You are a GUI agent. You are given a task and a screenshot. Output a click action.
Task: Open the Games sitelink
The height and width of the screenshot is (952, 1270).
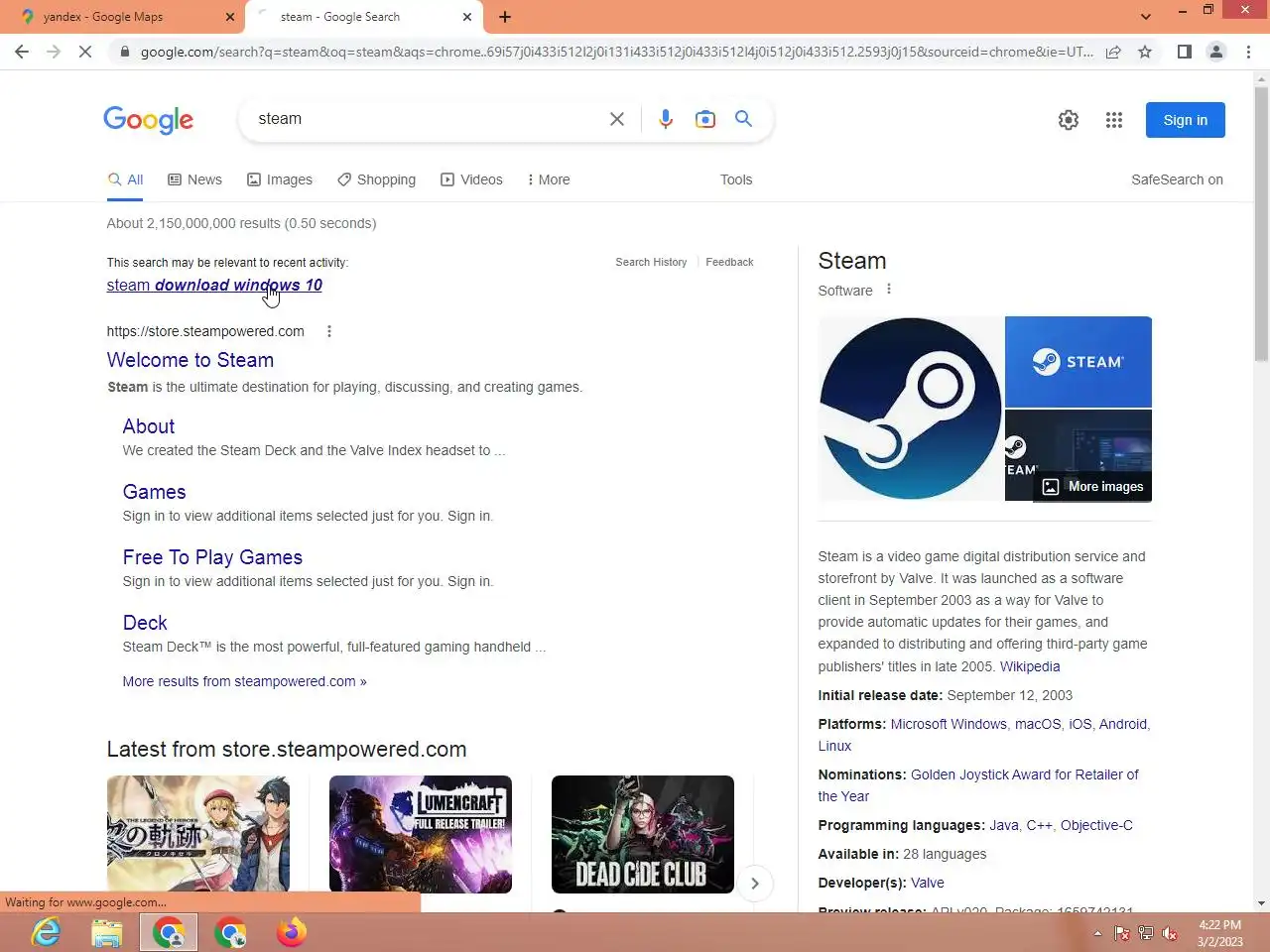tap(155, 492)
